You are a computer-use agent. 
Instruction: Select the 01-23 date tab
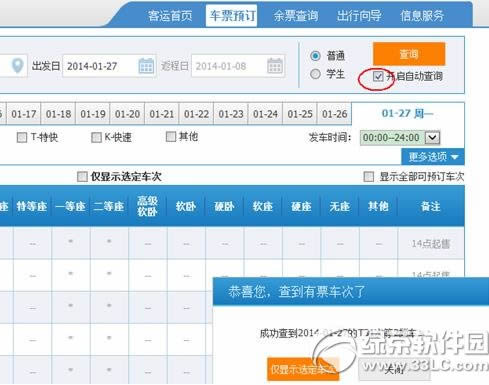click(231, 114)
